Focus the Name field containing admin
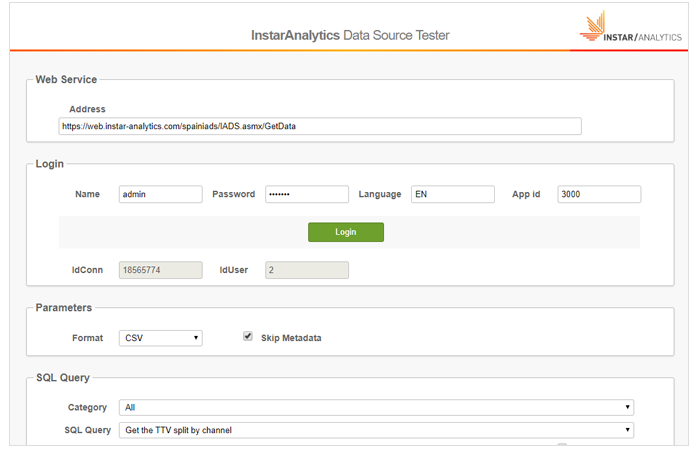 point(160,194)
